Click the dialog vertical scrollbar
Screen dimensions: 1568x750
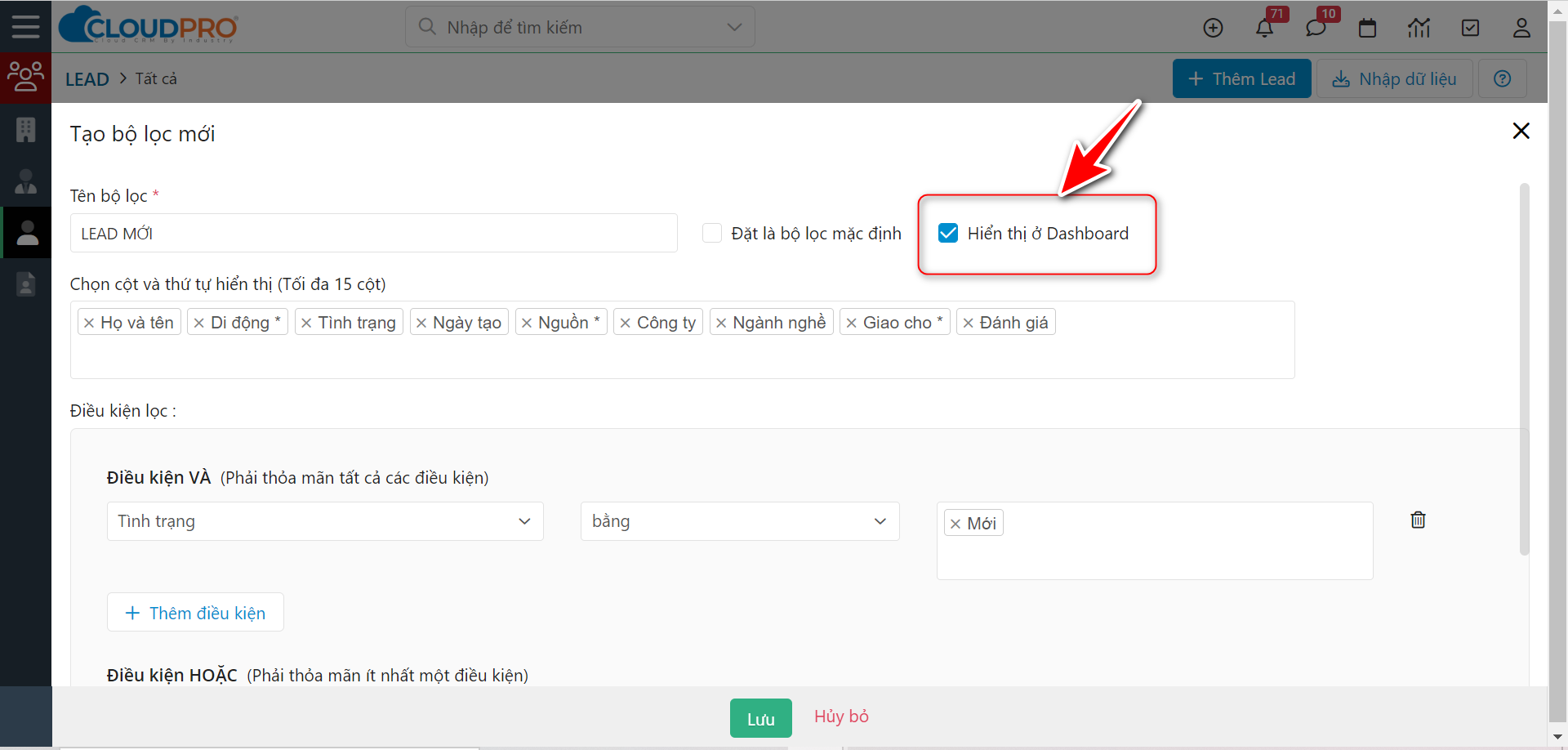[1524, 369]
